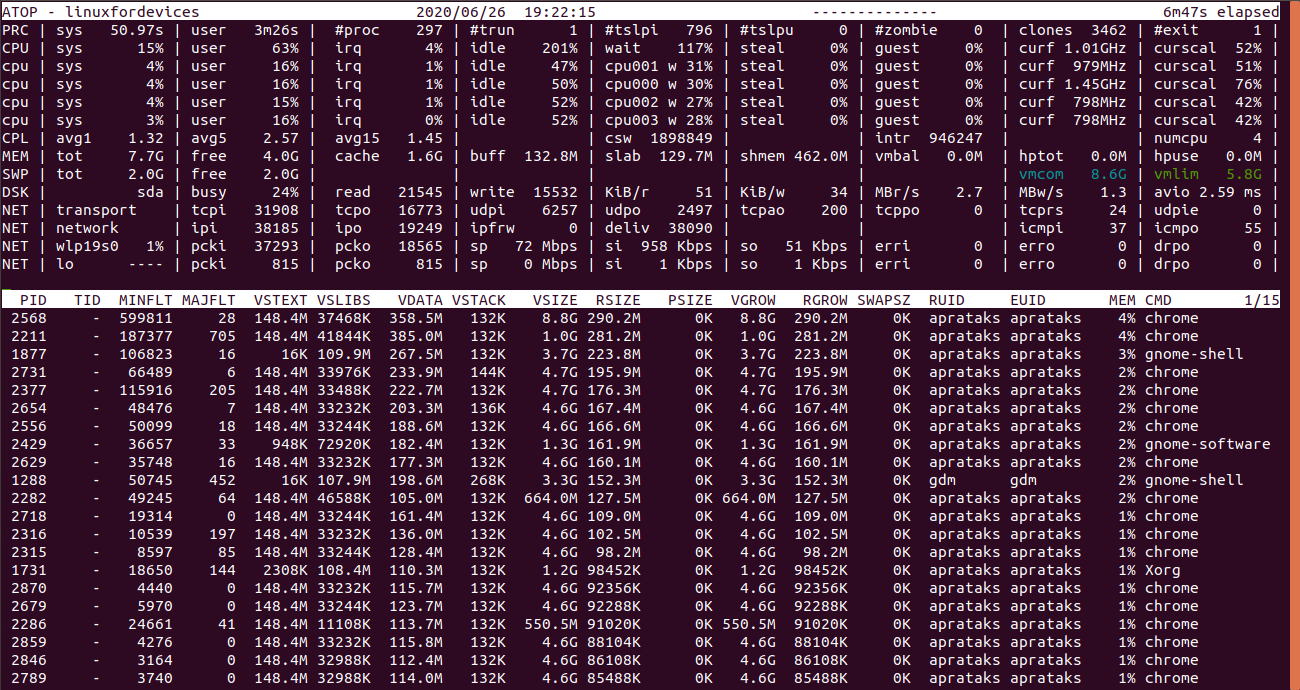Select the numcpu 4 entry
This screenshot has height=690, width=1300.
coord(1207,138)
